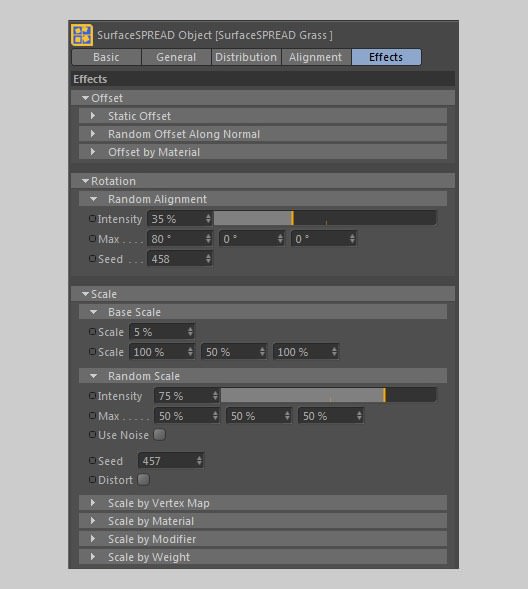Click the stepper arrows on 80° Max field
Image resolution: width=528 pixels, height=589 pixels.
(208, 239)
